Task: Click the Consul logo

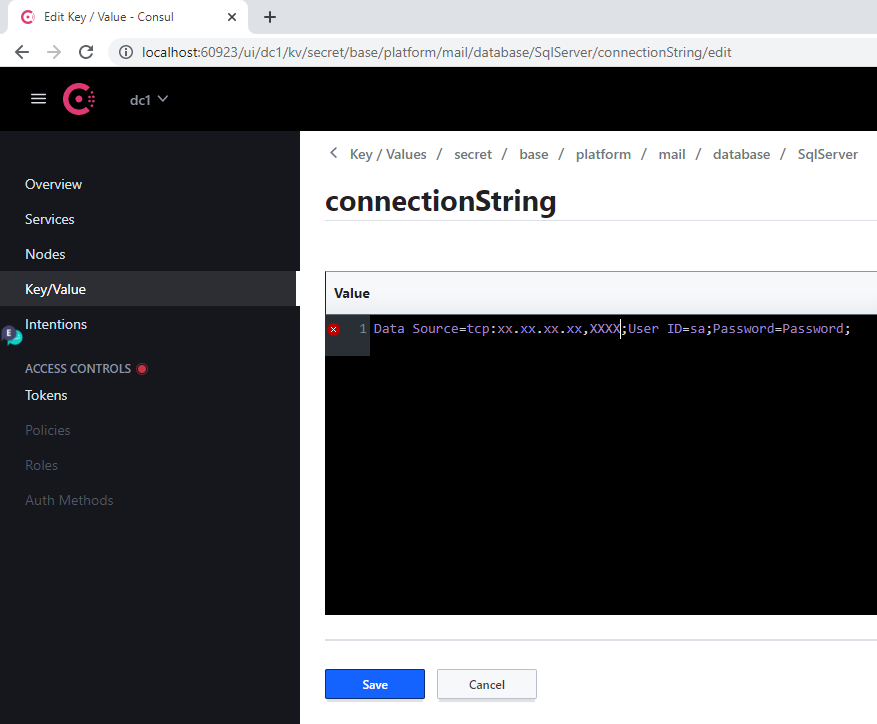Action: point(79,98)
